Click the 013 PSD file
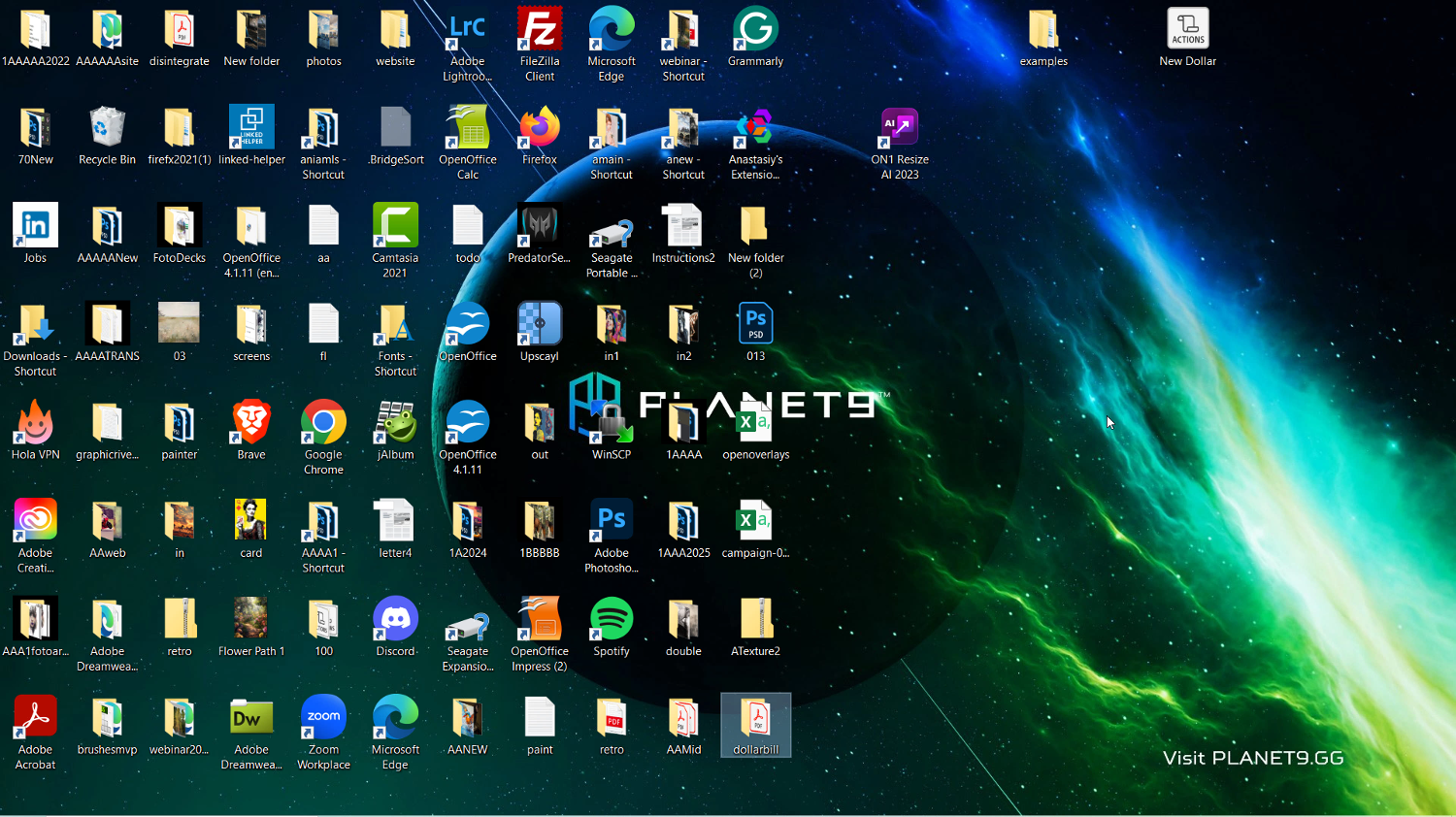The width and height of the screenshot is (1456, 817). pos(755,325)
